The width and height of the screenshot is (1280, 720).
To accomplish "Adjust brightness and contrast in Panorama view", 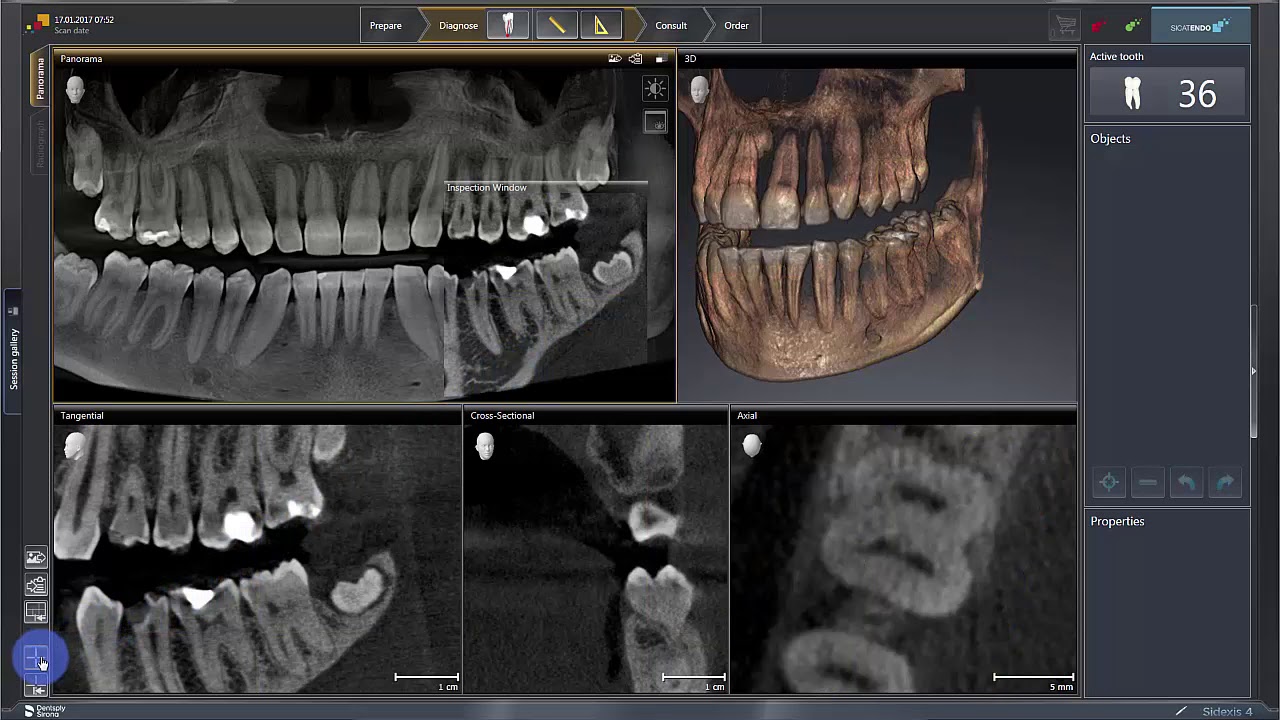I will pyautogui.click(x=655, y=89).
